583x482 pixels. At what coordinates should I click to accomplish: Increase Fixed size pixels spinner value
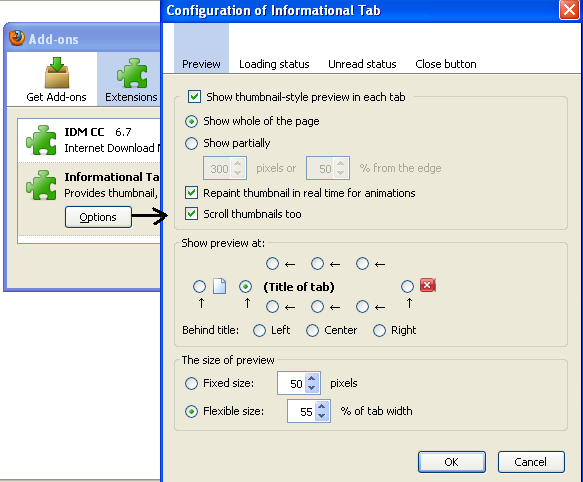pyautogui.click(x=312, y=379)
